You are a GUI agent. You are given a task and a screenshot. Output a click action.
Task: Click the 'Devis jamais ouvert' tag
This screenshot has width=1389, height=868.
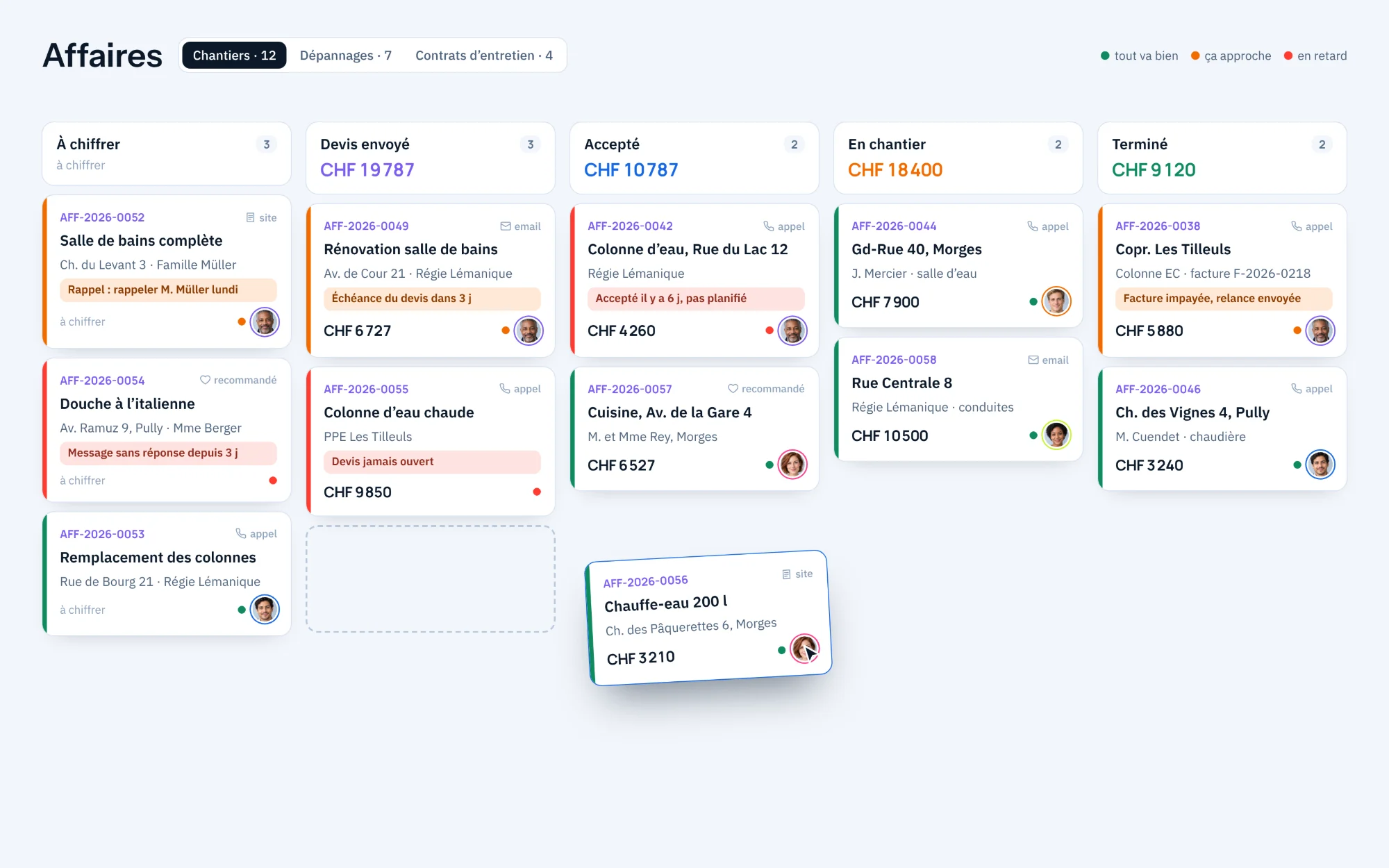[432, 462]
